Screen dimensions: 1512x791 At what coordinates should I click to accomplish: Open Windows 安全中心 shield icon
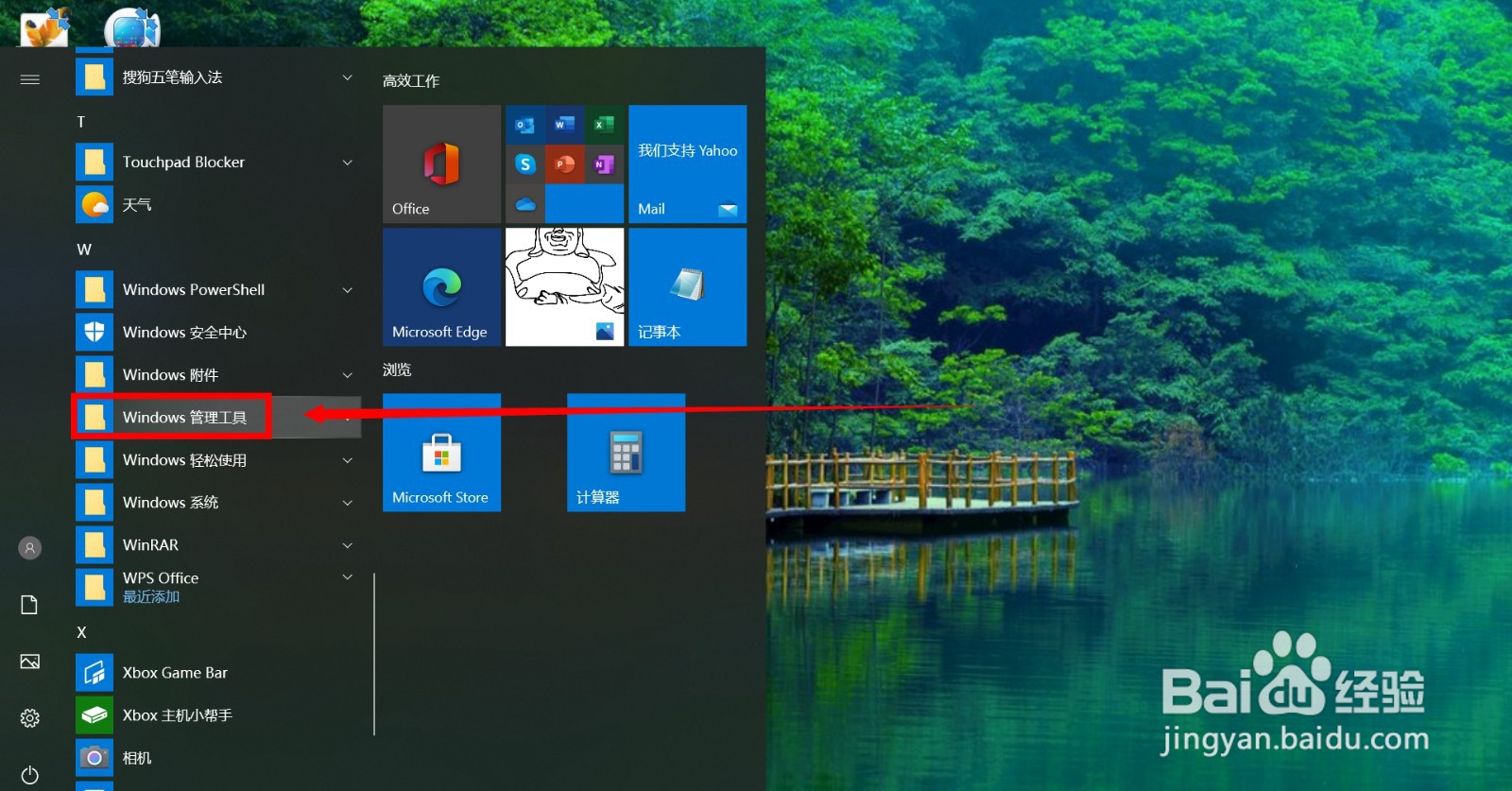(94, 332)
